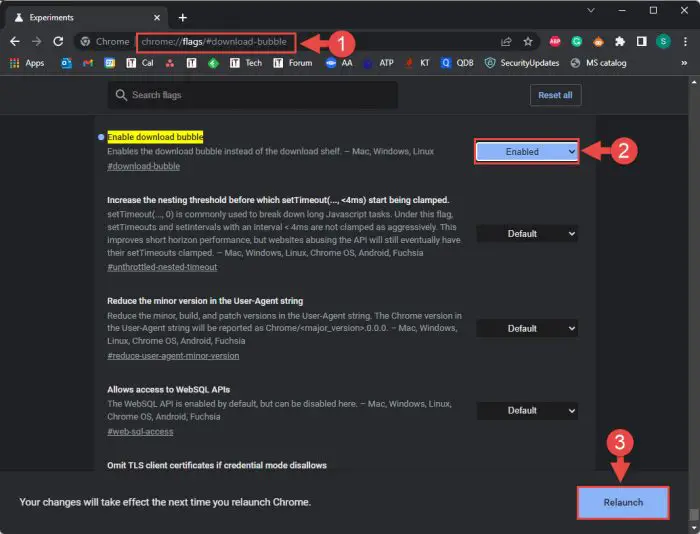Close the Experiments tab
The height and width of the screenshot is (534, 700).
click(157, 17)
